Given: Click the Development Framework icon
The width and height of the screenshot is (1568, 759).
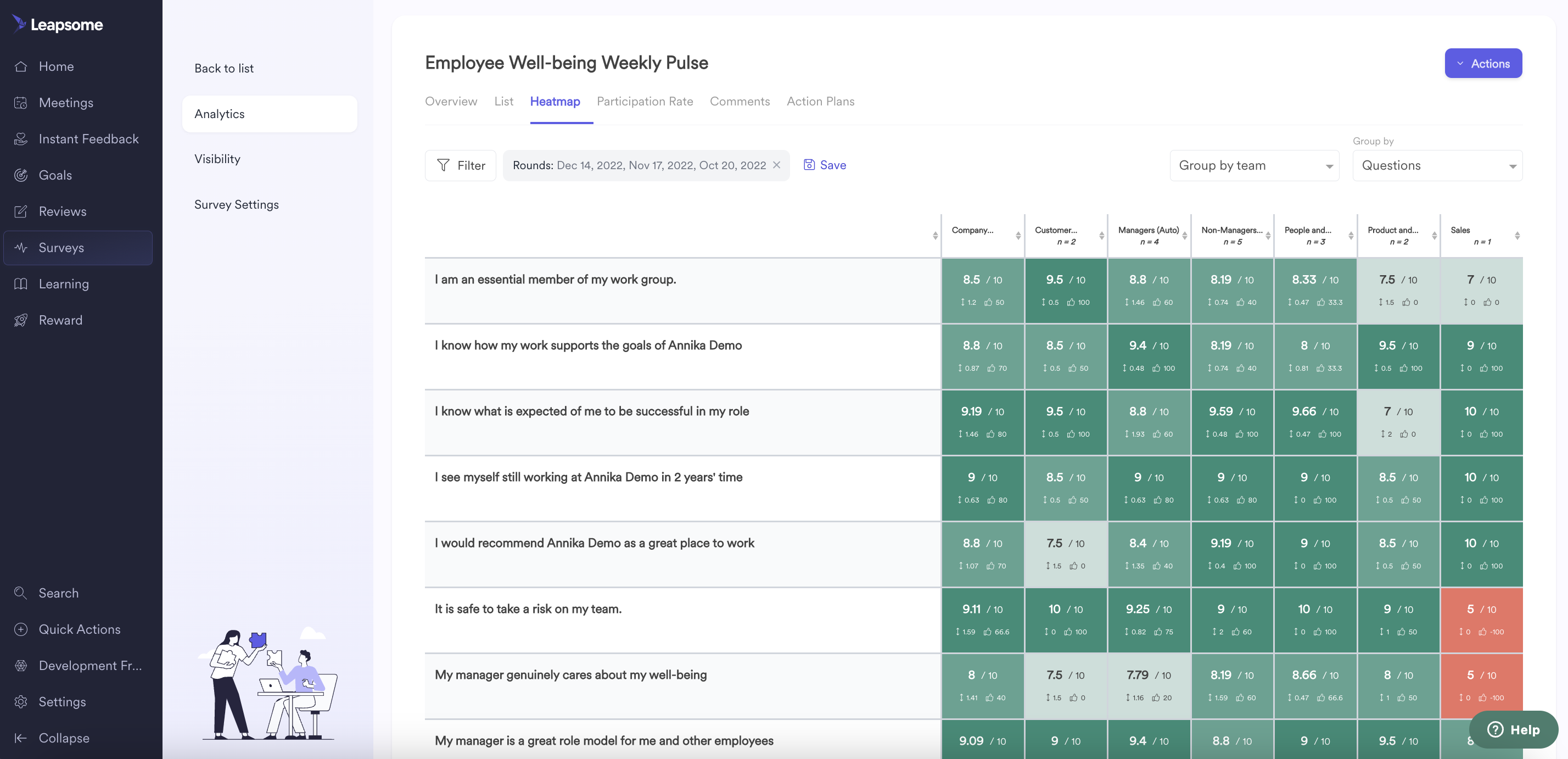Looking at the screenshot, I should tap(21, 665).
